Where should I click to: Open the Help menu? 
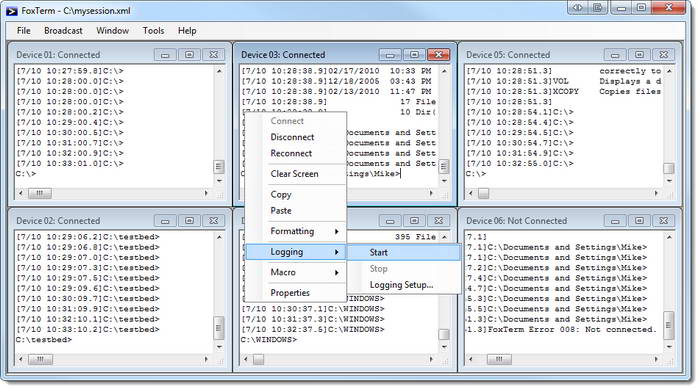click(x=187, y=31)
